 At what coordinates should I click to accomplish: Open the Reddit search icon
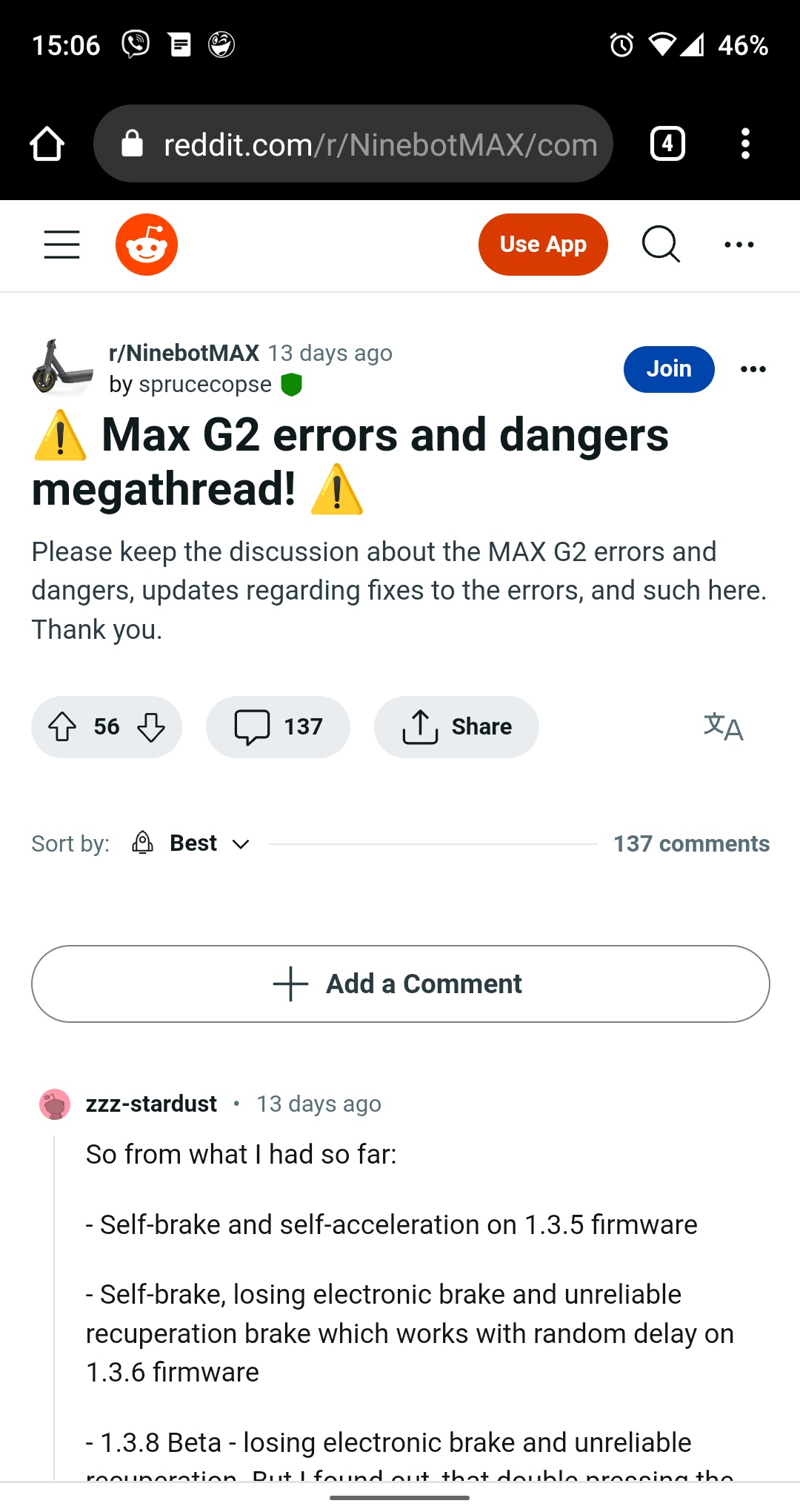pos(660,245)
